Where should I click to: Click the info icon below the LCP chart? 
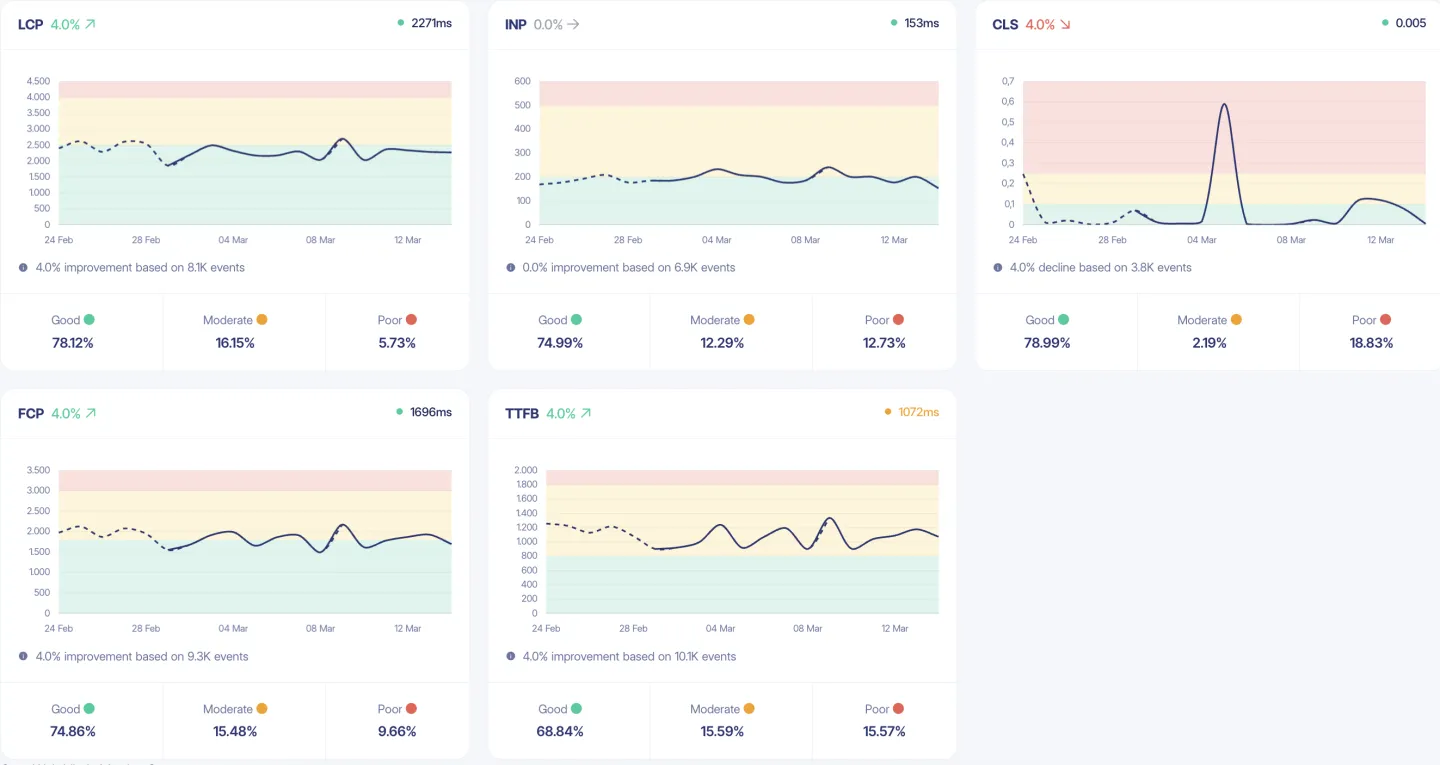pos(23,267)
